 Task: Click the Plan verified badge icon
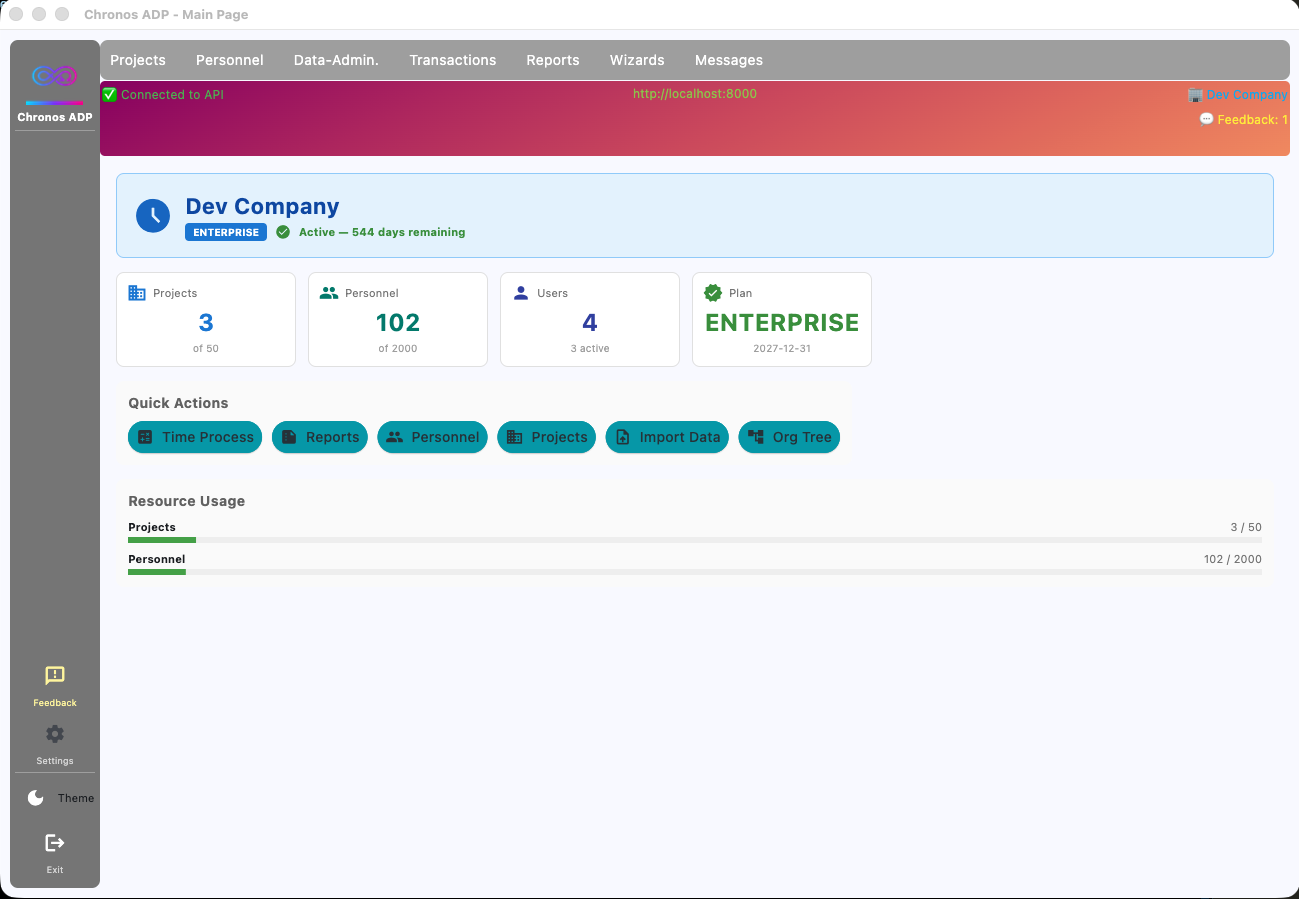click(x=713, y=293)
